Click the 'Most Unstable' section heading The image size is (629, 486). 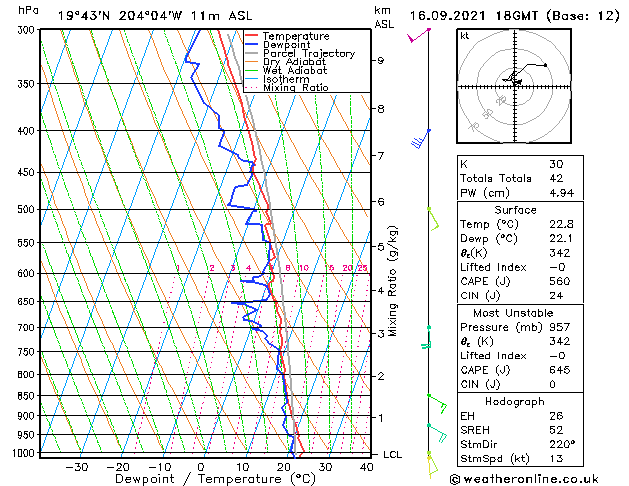tap(513, 313)
